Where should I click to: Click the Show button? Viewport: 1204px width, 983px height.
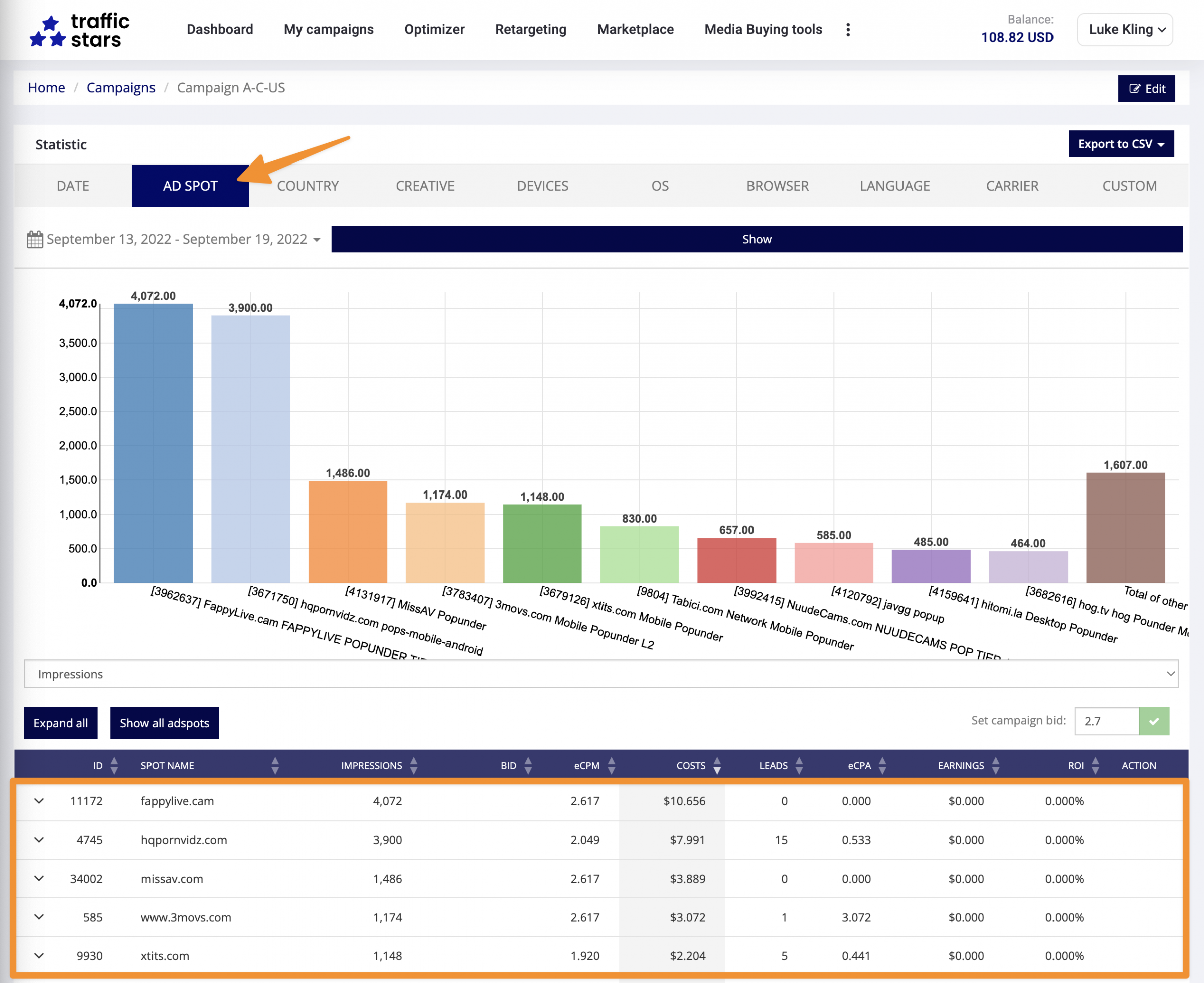tap(757, 239)
